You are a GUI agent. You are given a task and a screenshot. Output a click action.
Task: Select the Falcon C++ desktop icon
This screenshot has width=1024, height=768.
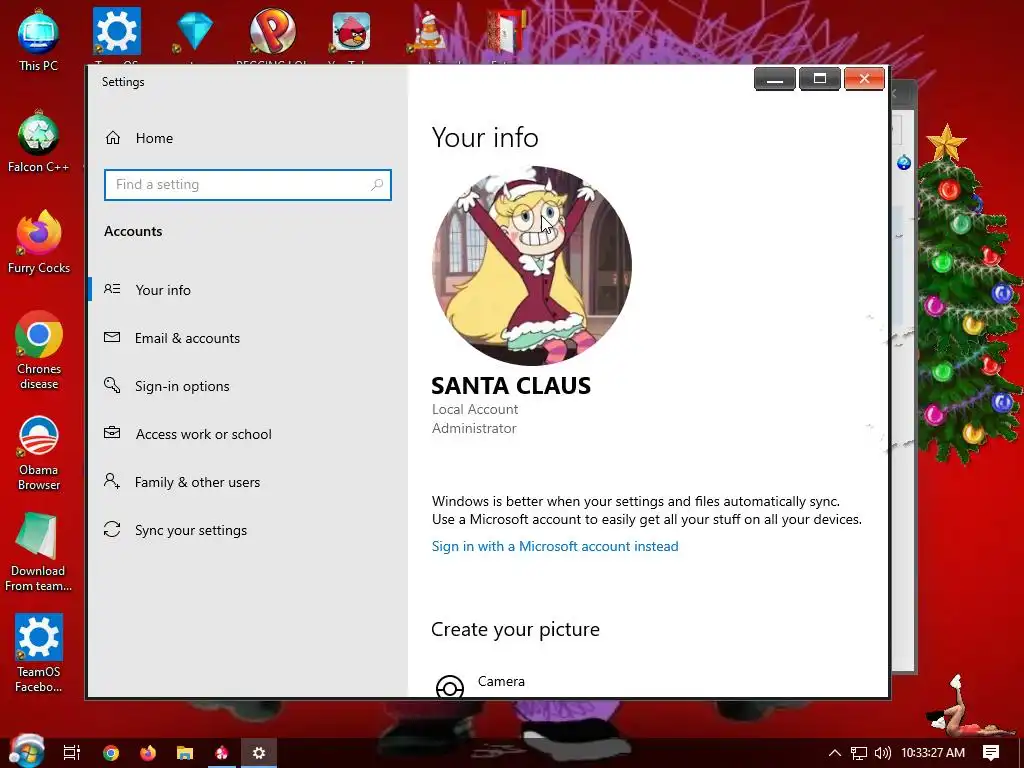(x=38, y=142)
